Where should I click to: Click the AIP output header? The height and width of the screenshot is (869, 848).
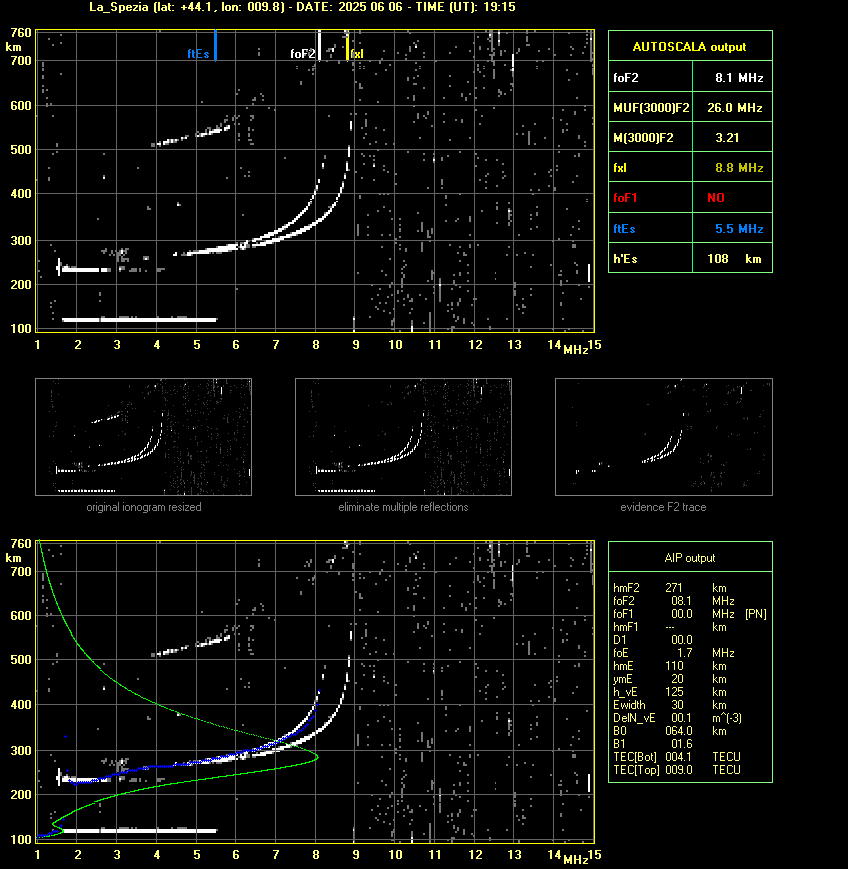coord(689,558)
